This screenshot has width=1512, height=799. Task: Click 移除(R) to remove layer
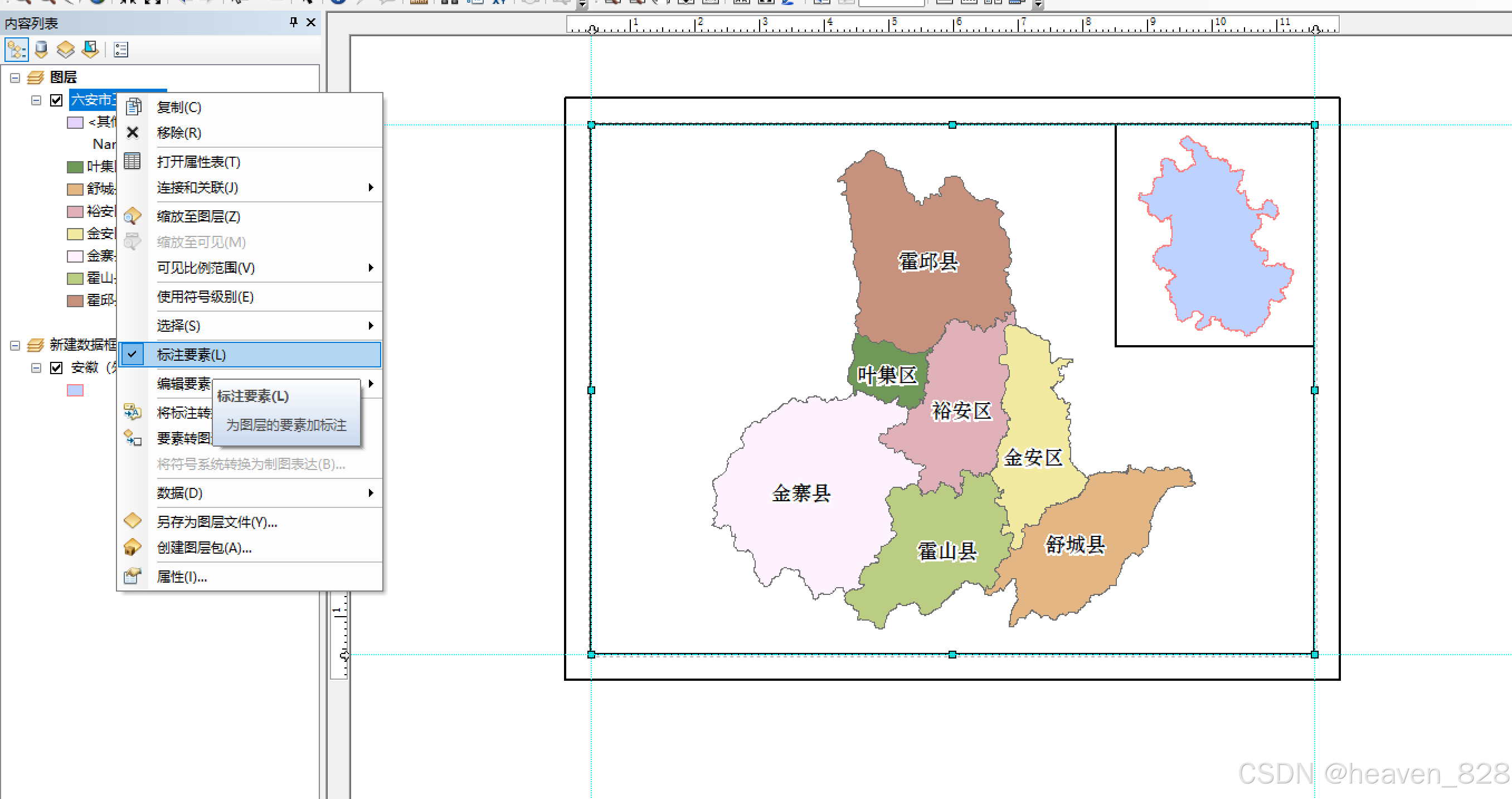point(179,133)
